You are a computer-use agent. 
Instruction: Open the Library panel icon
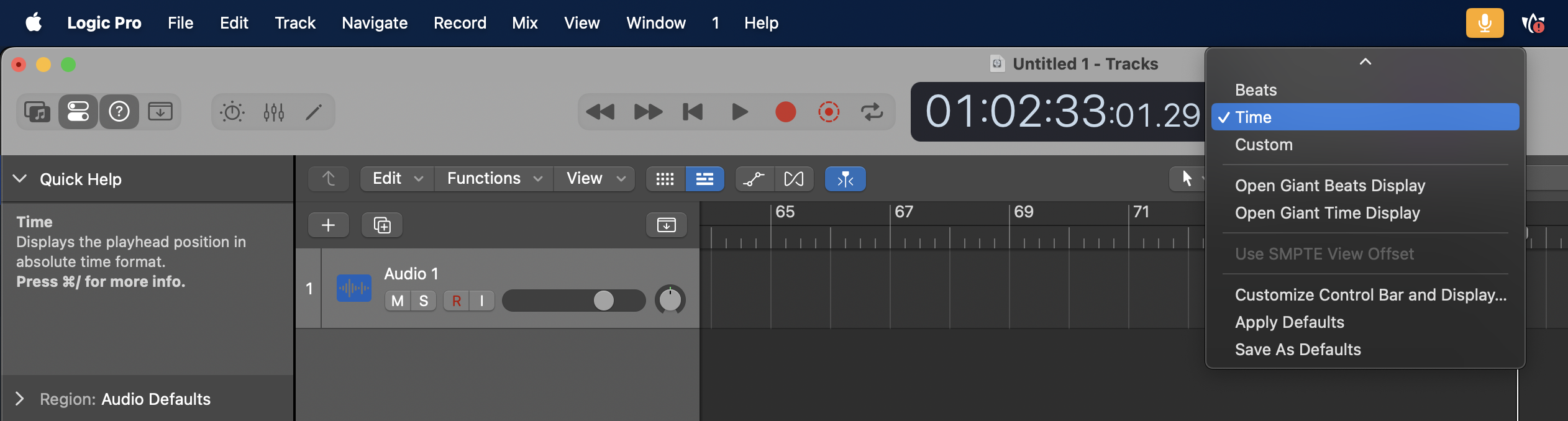(x=37, y=112)
